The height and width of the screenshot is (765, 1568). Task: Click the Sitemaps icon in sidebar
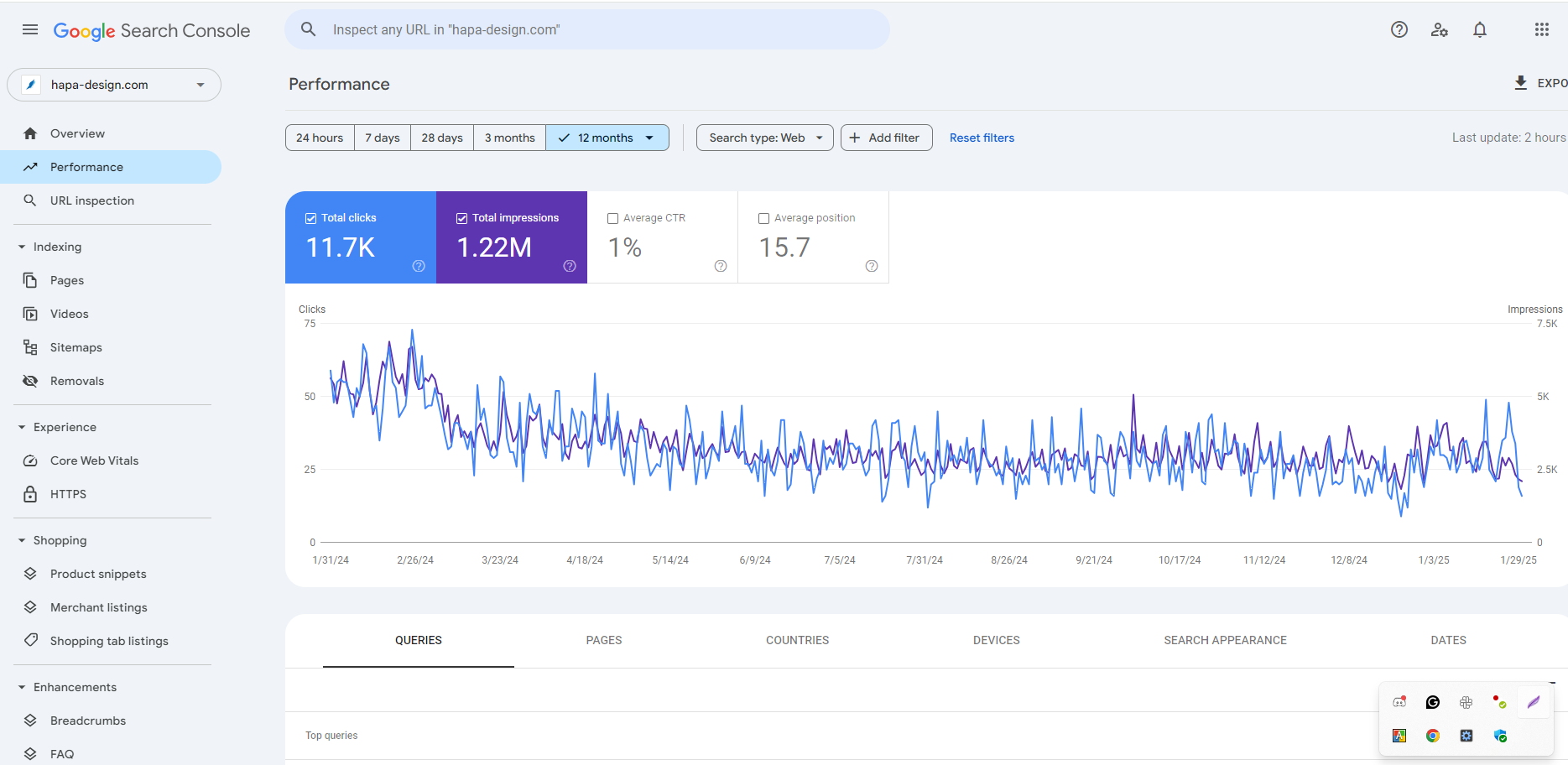(x=30, y=347)
